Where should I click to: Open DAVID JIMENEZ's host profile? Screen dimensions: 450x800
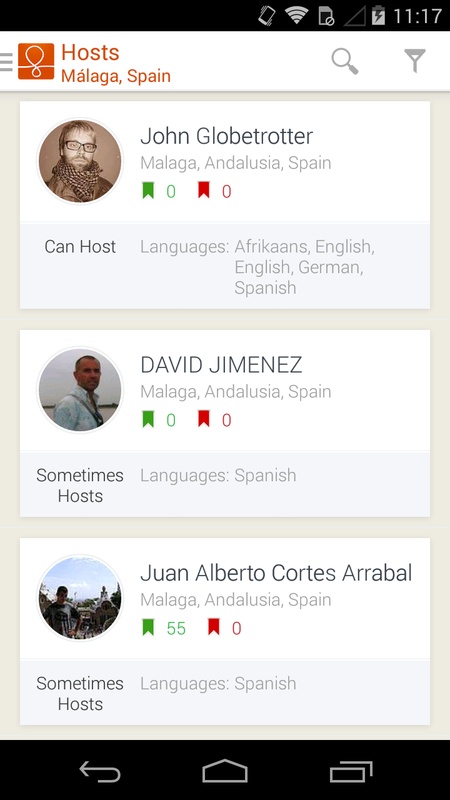(221, 365)
